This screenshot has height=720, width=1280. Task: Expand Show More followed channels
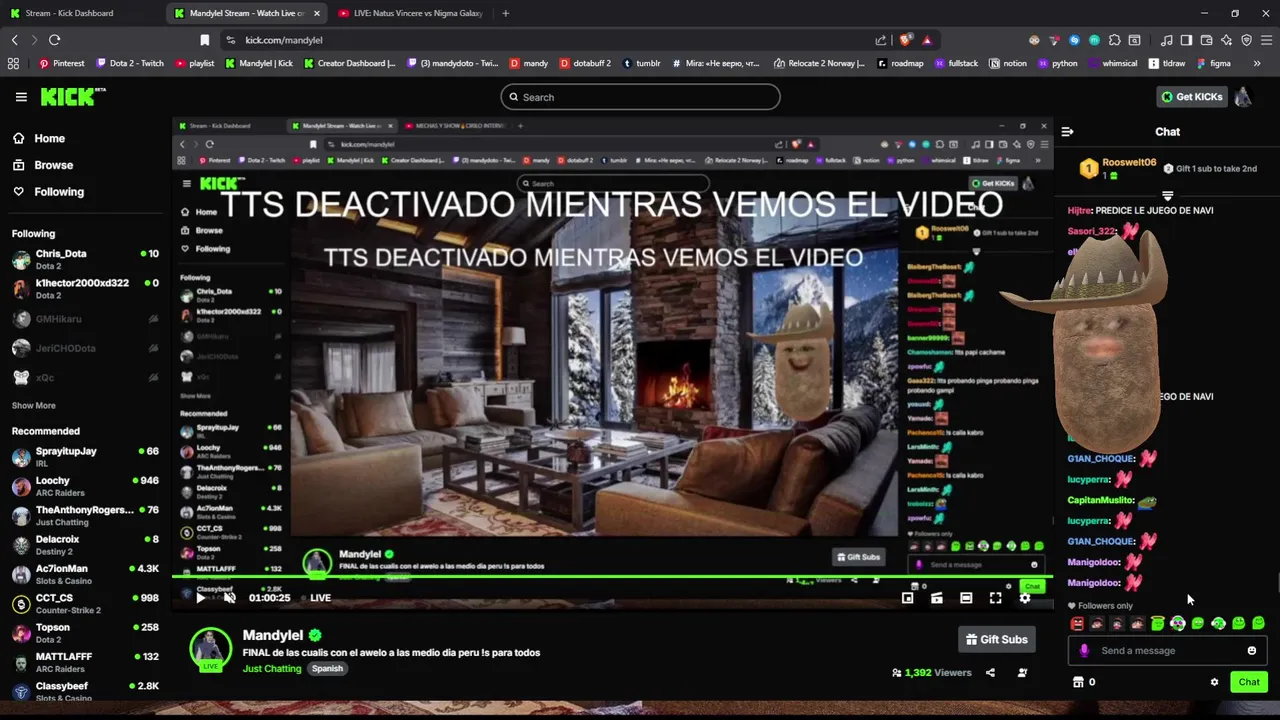pyautogui.click(x=34, y=406)
